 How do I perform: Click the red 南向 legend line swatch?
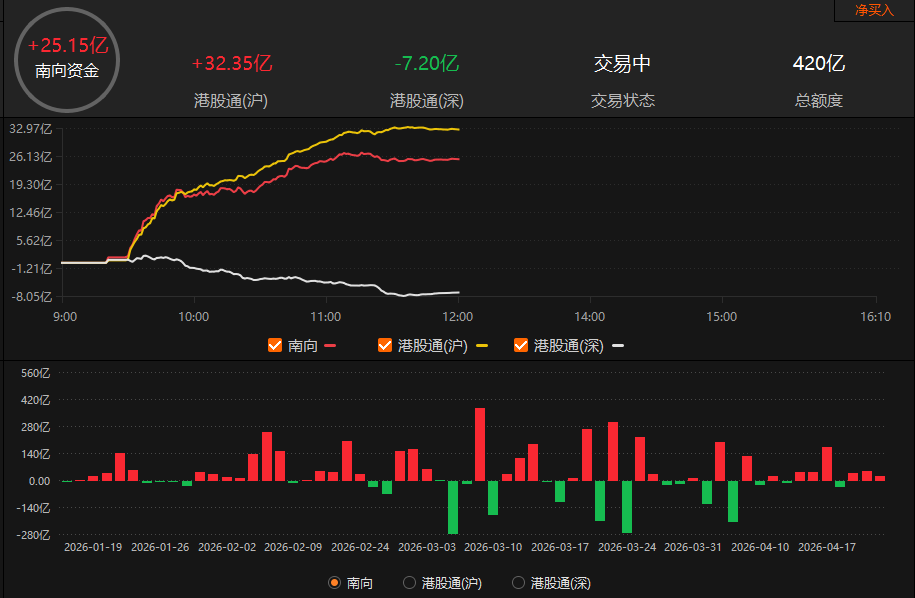[x=330, y=346]
